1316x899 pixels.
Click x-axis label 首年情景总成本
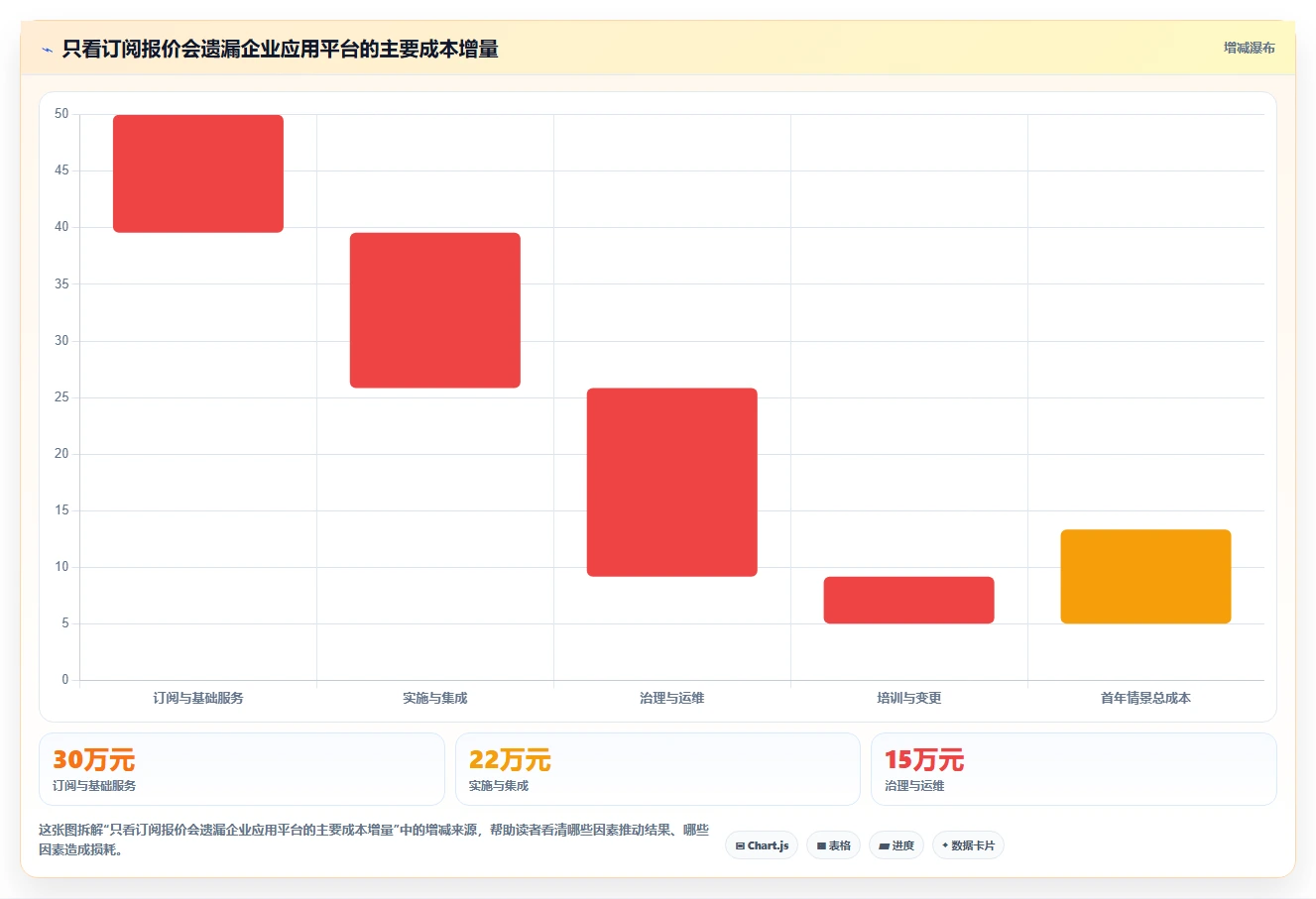pos(1145,698)
